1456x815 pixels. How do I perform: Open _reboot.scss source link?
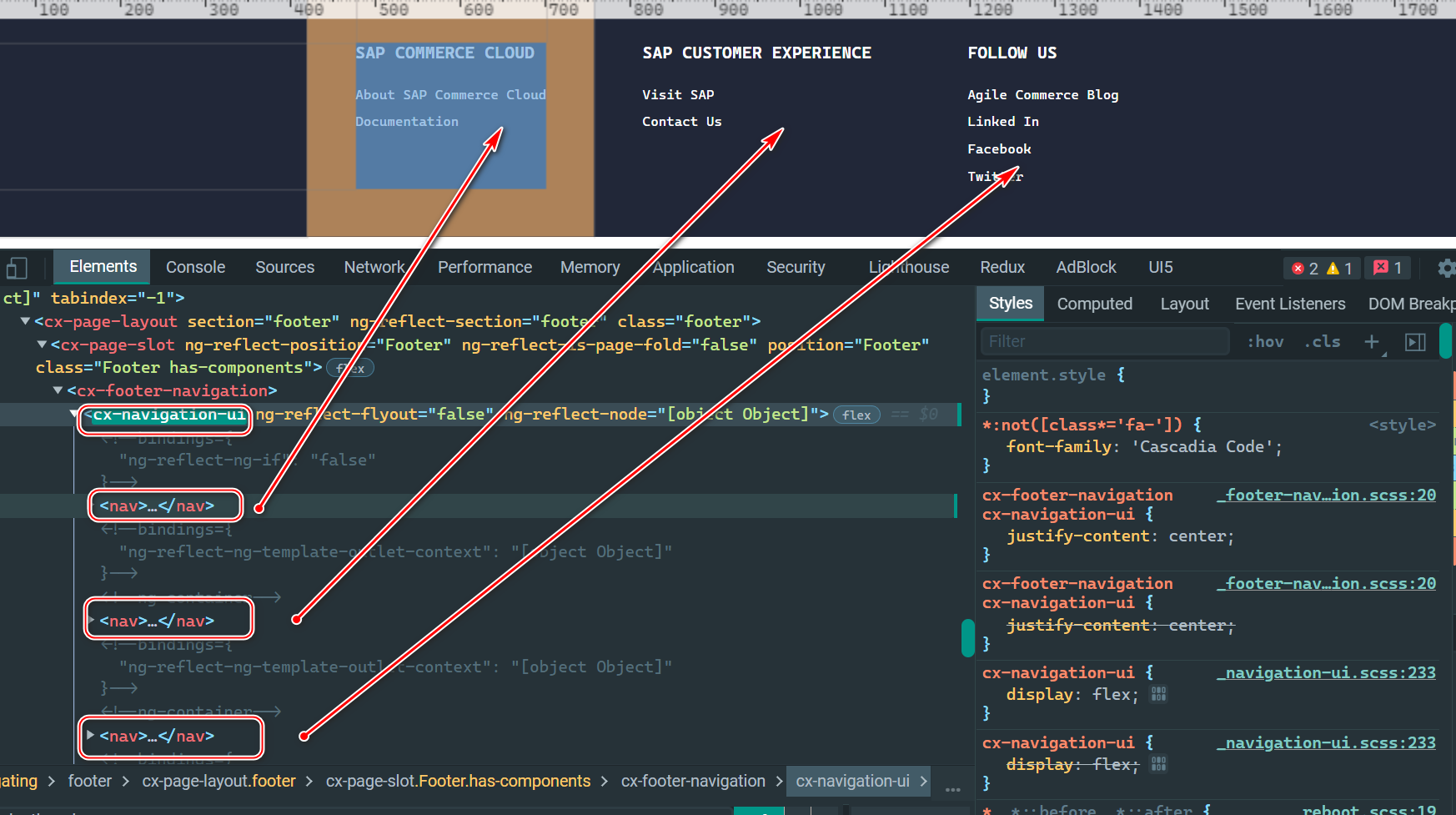1369,809
